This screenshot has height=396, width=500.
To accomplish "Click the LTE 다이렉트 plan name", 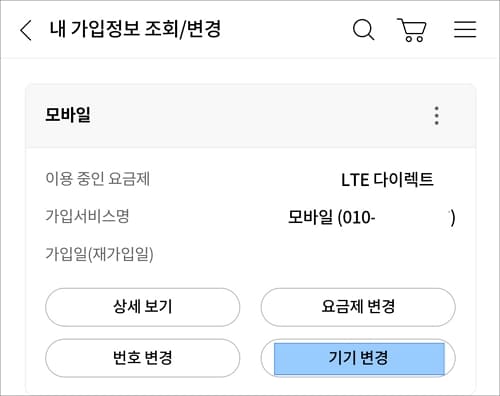I will [387, 180].
